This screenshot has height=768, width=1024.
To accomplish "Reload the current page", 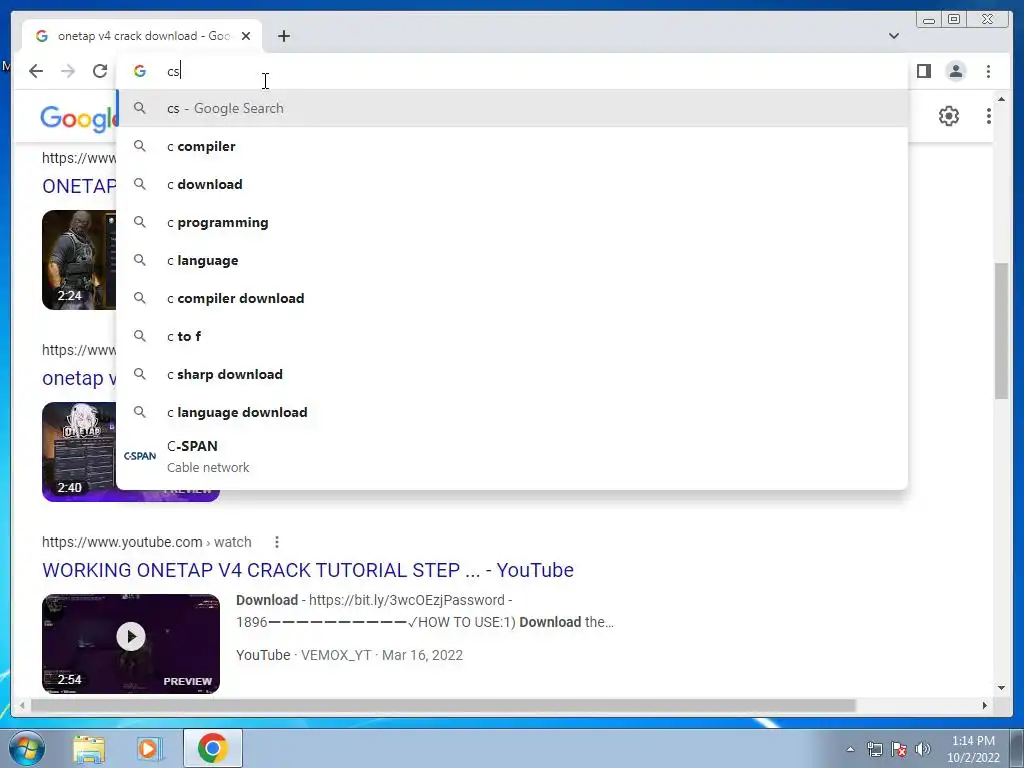I will pos(100,71).
